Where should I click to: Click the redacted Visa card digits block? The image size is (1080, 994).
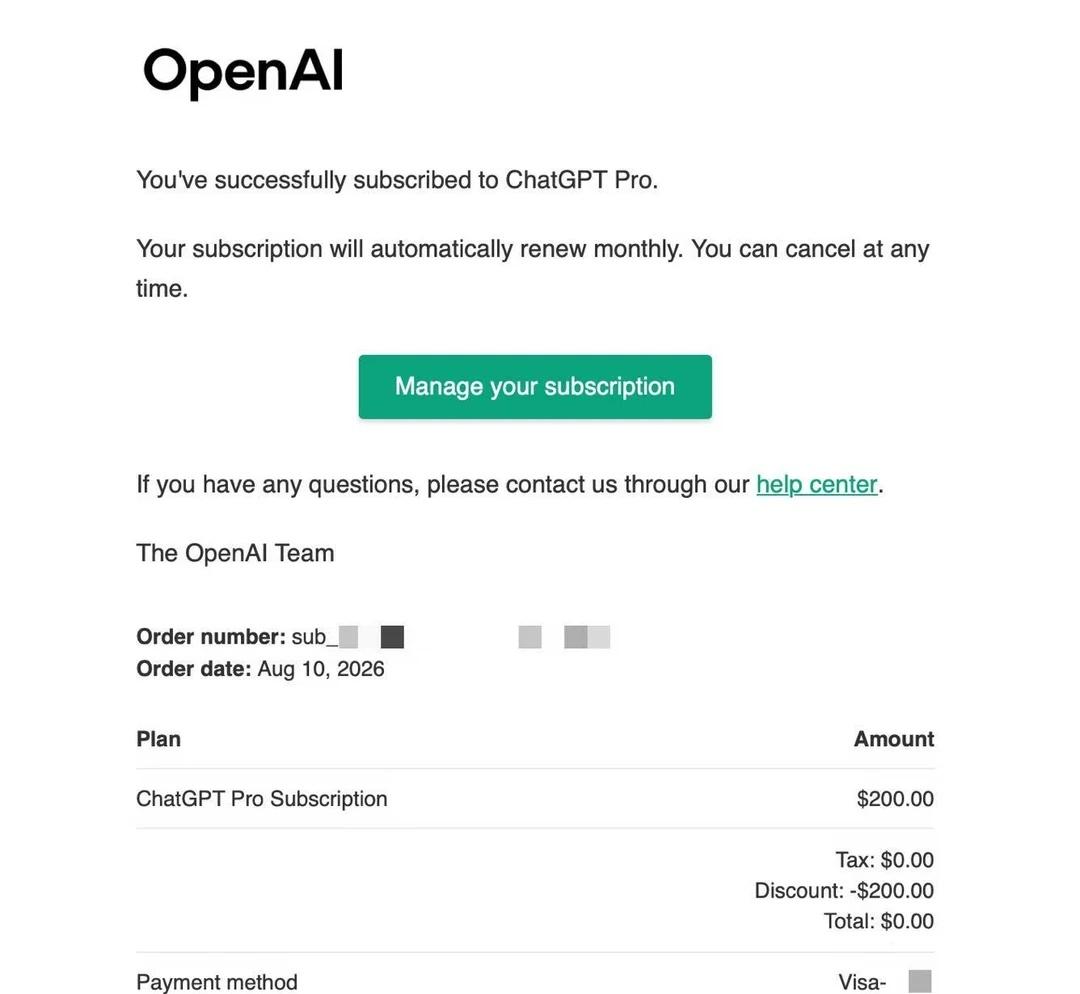920,982
